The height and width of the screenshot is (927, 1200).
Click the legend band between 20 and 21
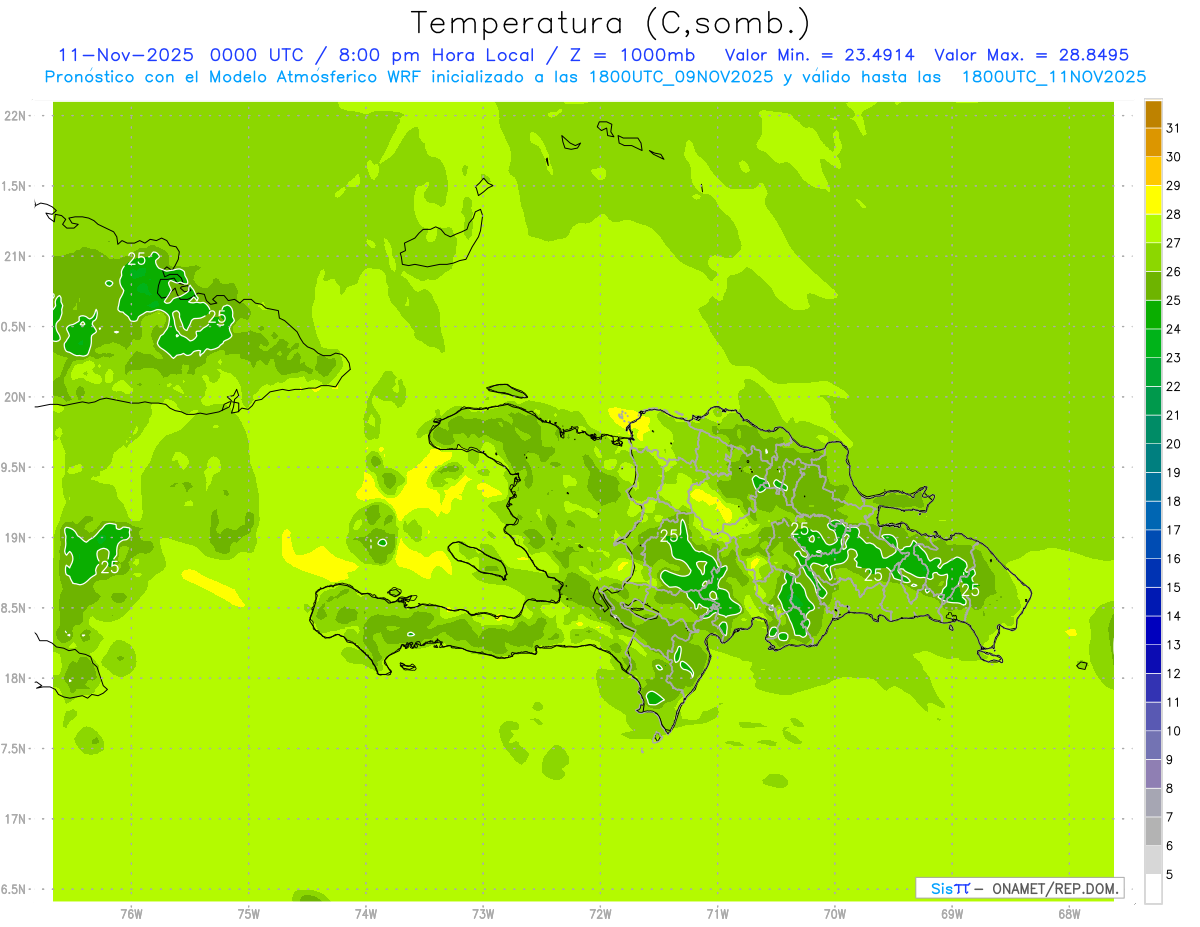pyautogui.click(x=1153, y=429)
